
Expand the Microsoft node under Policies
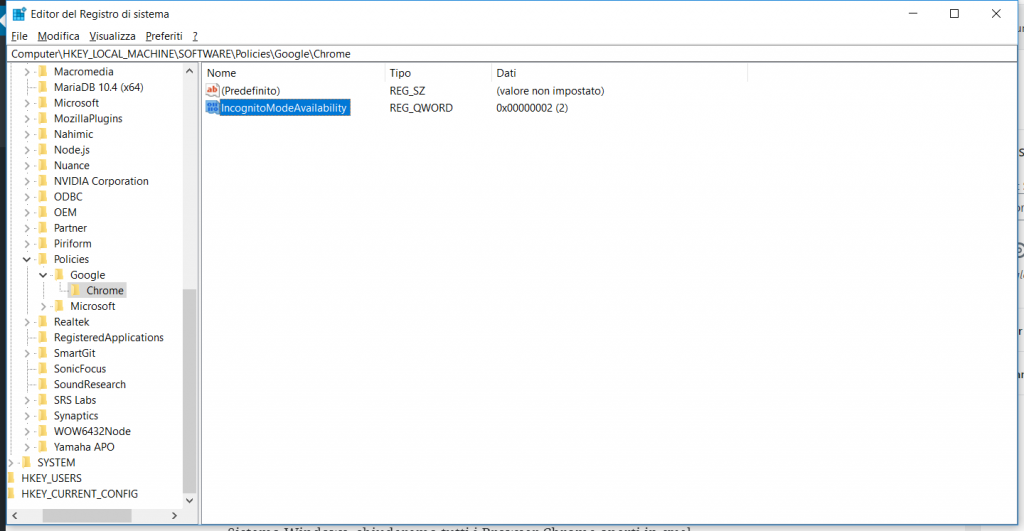click(x=43, y=306)
